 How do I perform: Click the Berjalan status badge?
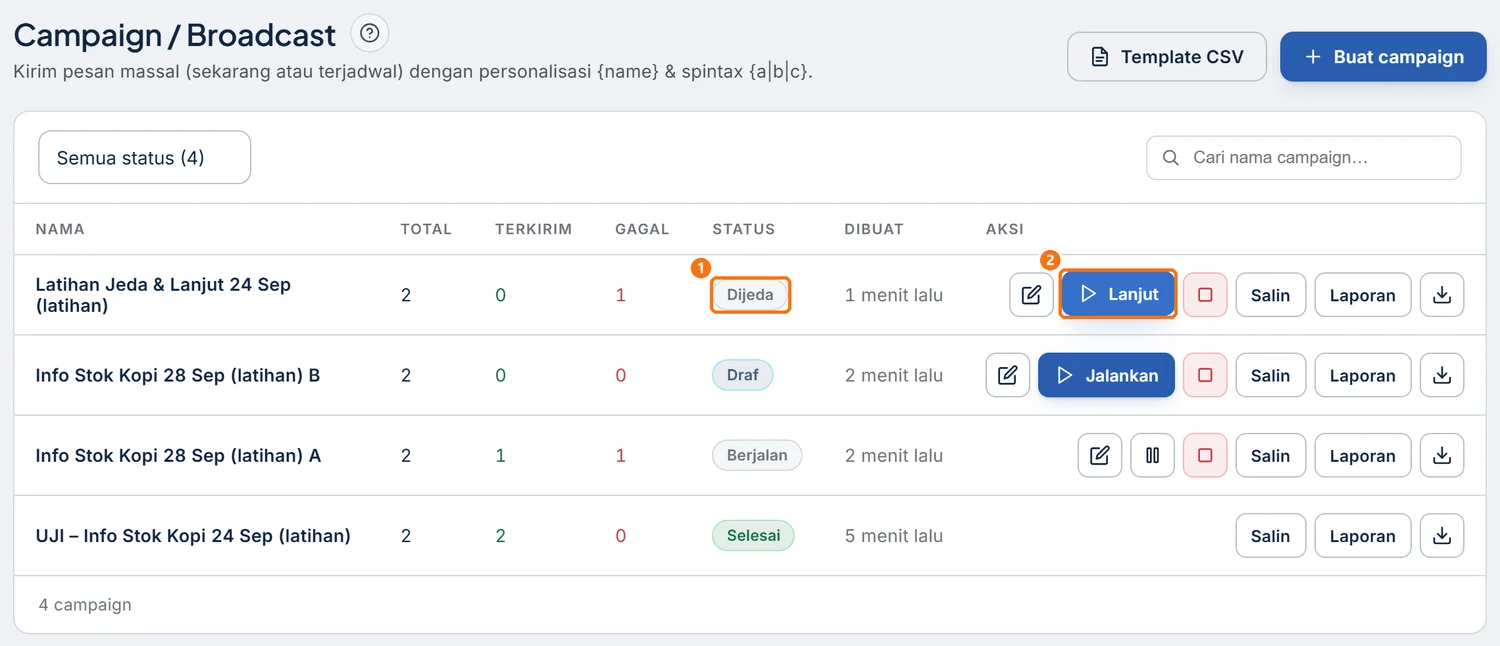click(x=757, y=455)
